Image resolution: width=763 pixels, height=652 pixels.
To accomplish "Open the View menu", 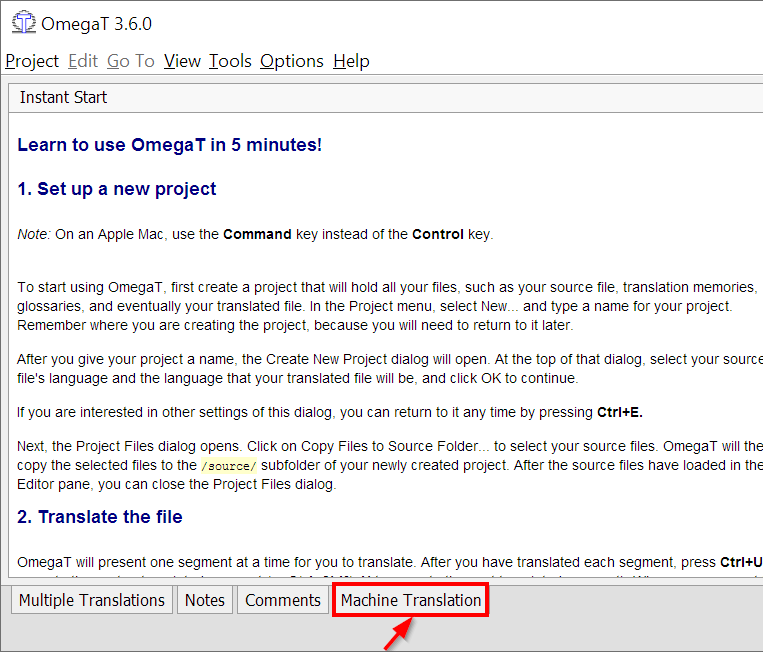I will tap(182, 61).
